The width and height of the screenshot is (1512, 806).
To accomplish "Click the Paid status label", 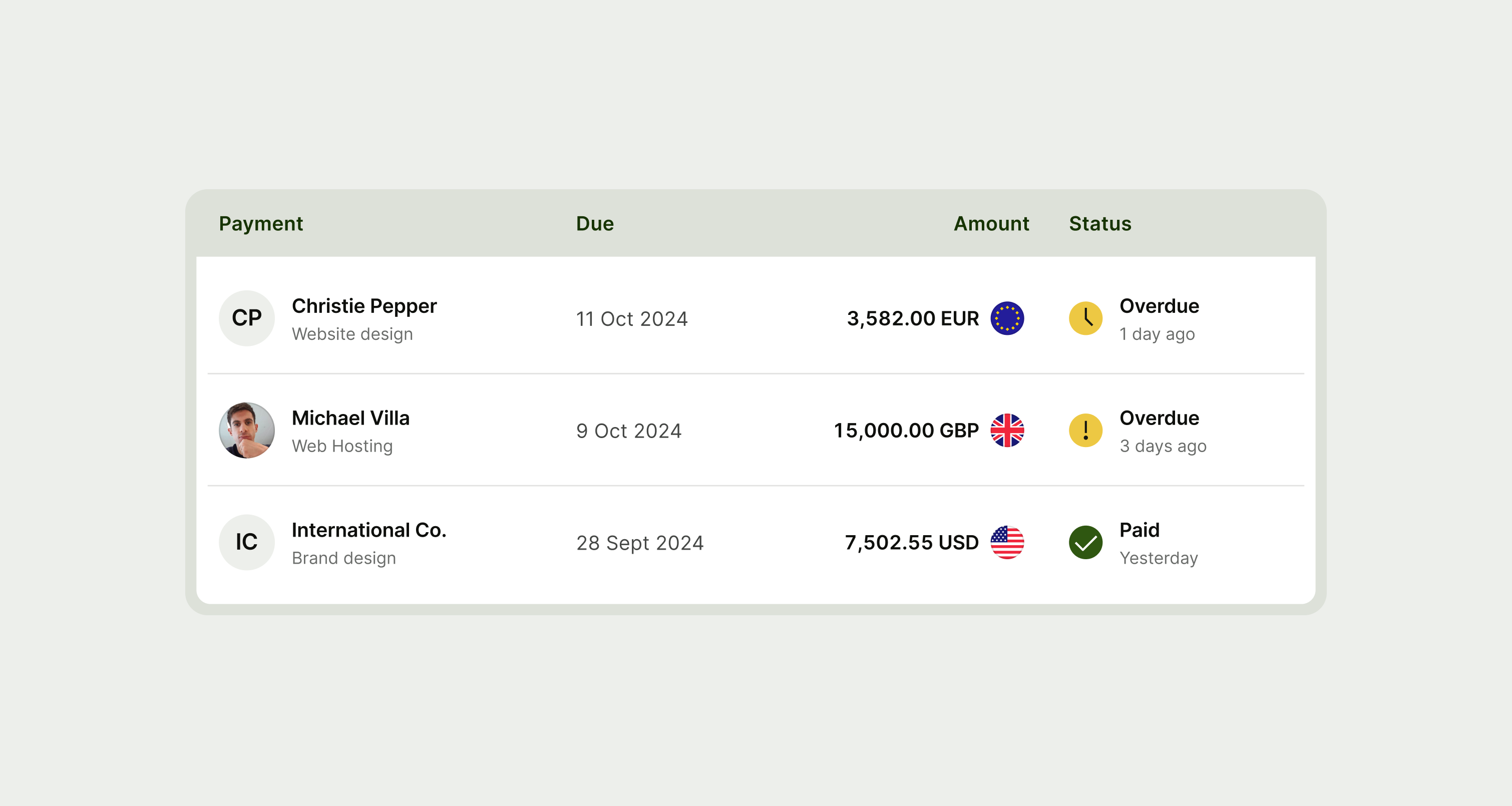I will pyautogui.click(x=1140, y=530).
